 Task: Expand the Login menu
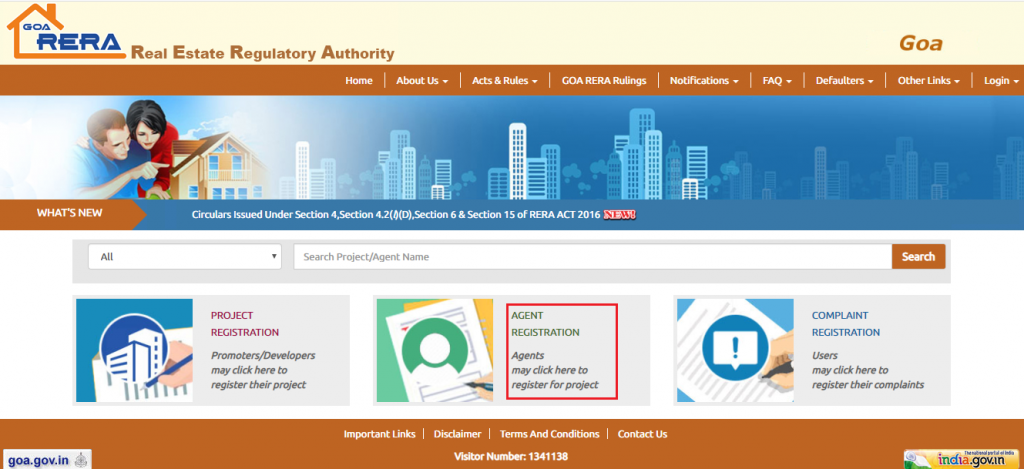[1001, 80]
